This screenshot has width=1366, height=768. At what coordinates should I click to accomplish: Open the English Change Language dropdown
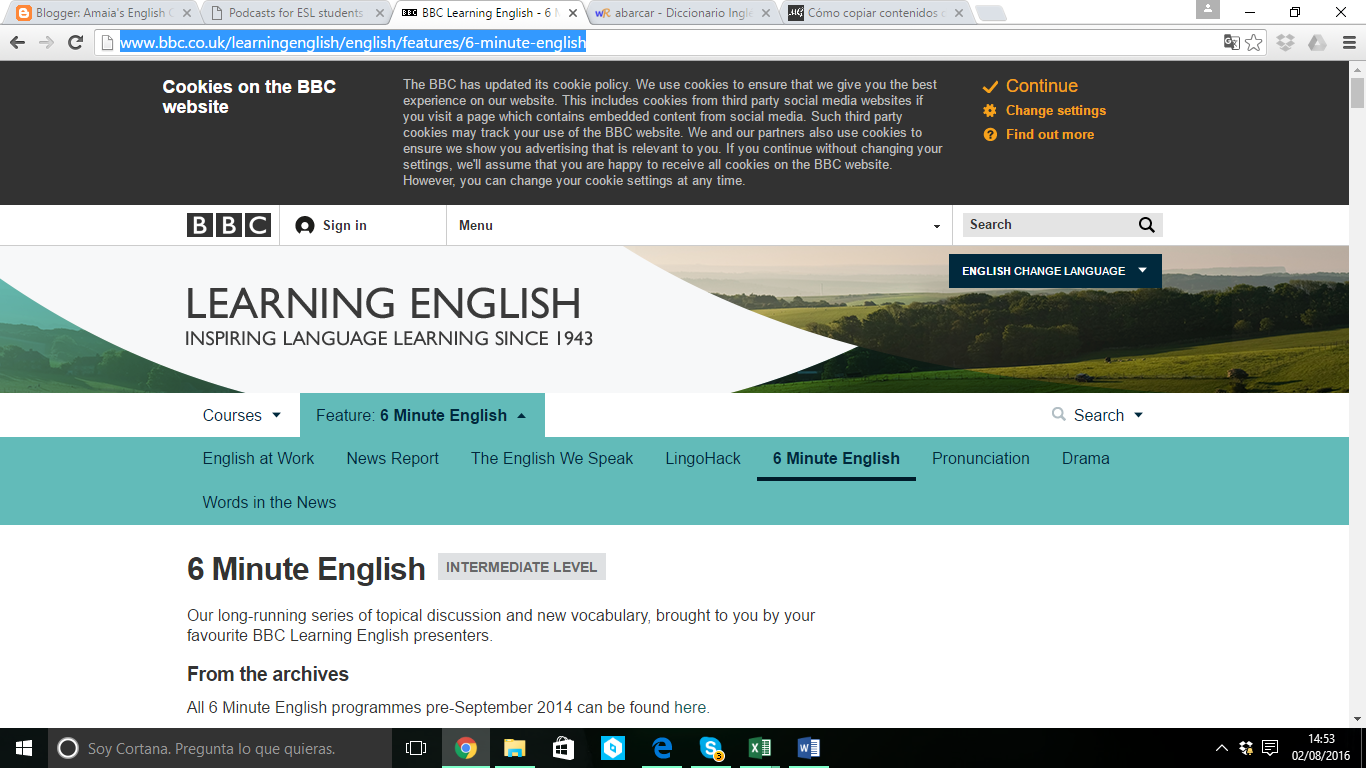(x=1055, y=271)
